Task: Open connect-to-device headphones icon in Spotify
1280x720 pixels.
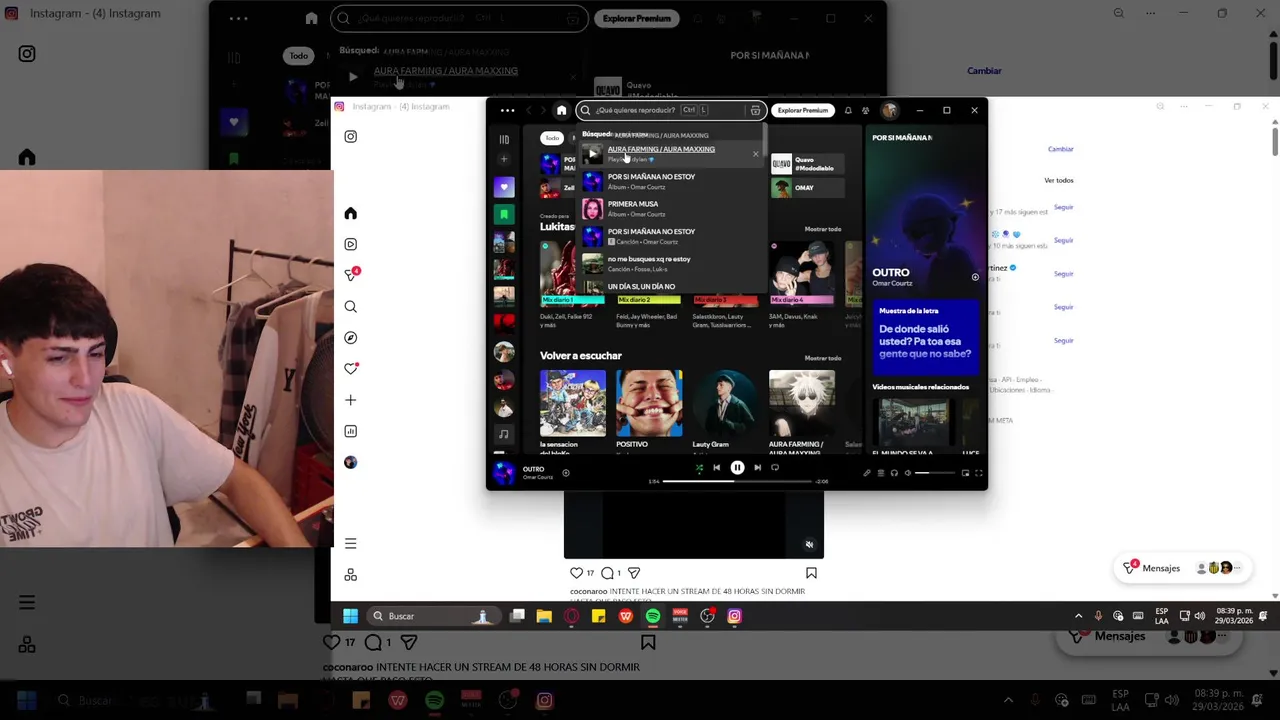Action: (x=894, y=473)
